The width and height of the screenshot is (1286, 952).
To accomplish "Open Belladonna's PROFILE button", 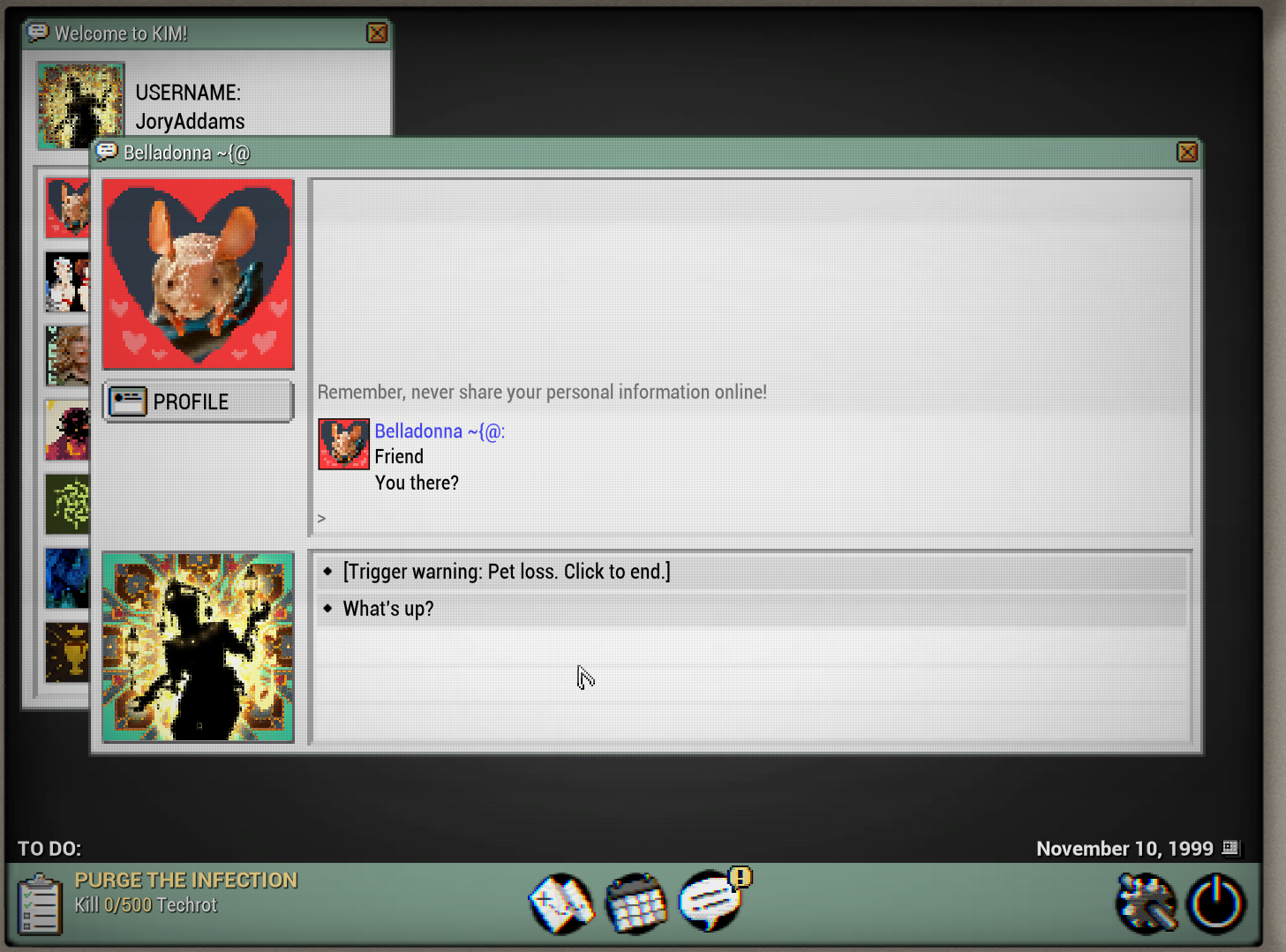I will [198, 401].
